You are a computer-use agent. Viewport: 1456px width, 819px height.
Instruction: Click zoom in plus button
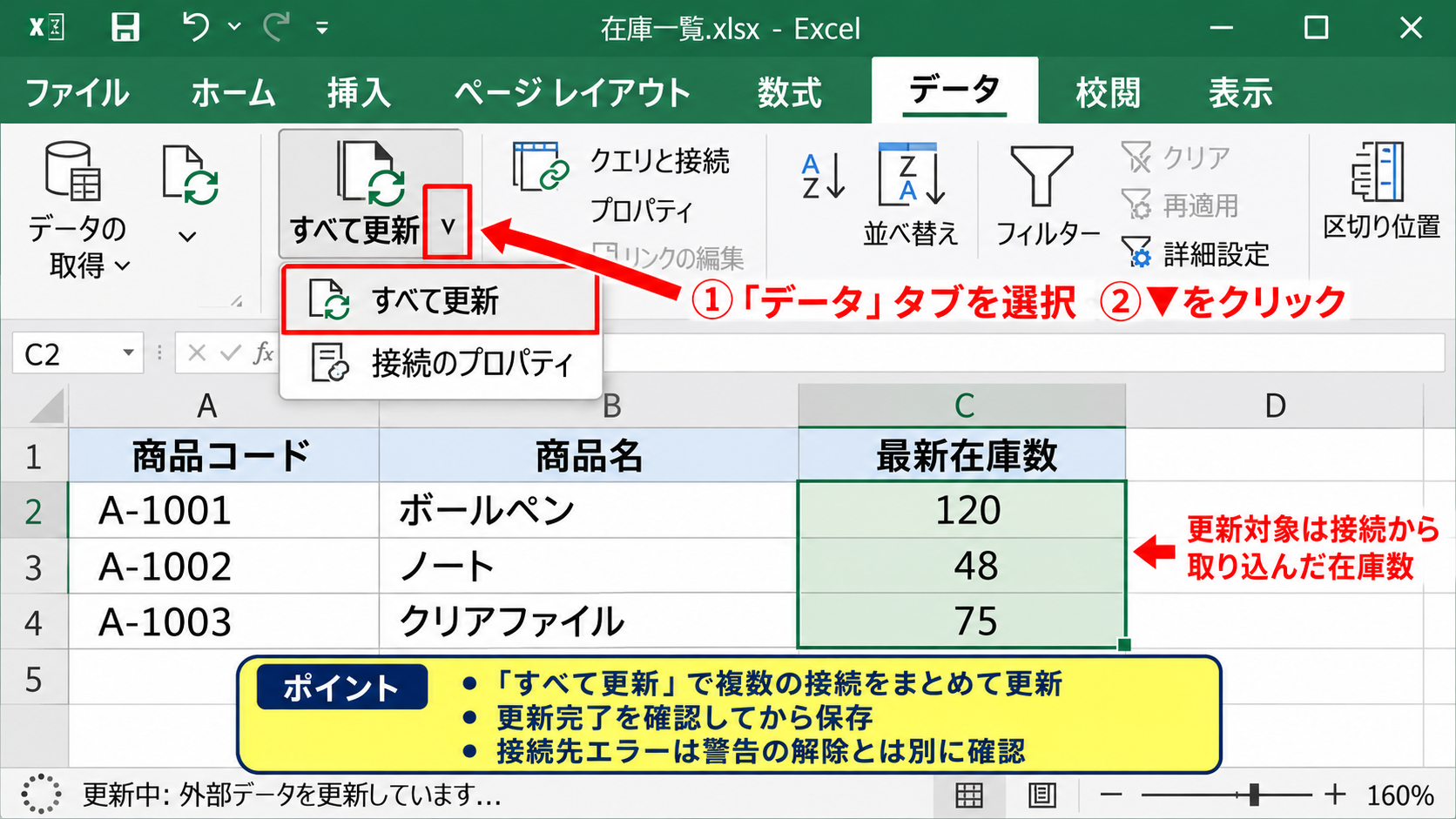point(1335,795)
